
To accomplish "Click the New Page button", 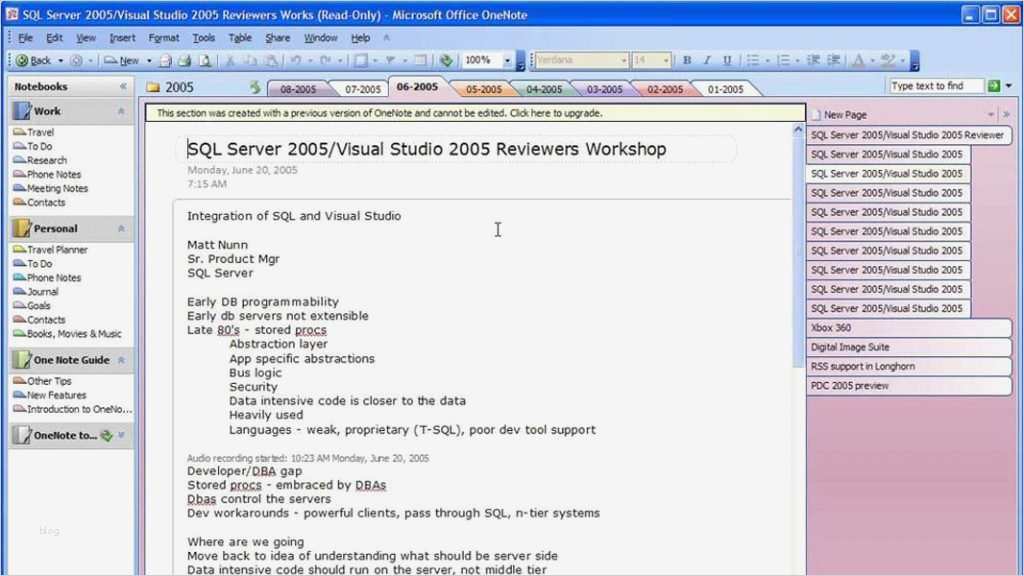I will click(838, 113).
